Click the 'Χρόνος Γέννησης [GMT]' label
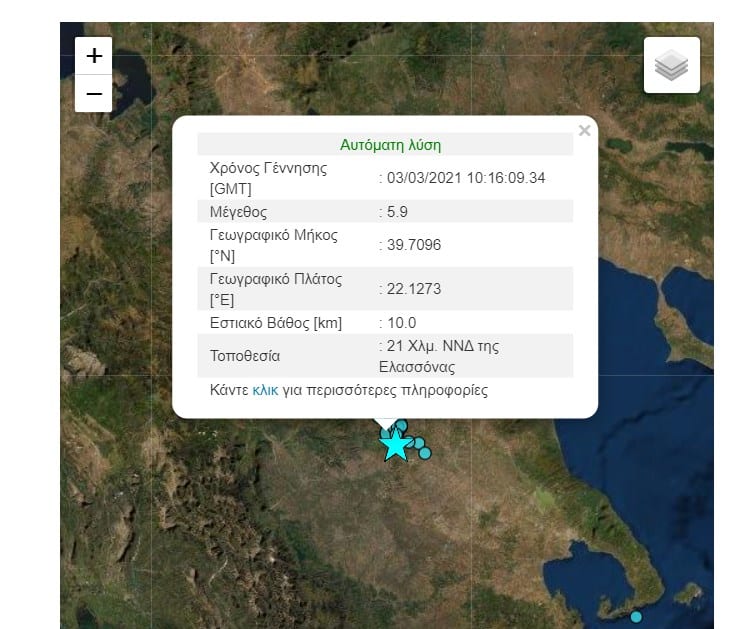 tap(268, 178)
